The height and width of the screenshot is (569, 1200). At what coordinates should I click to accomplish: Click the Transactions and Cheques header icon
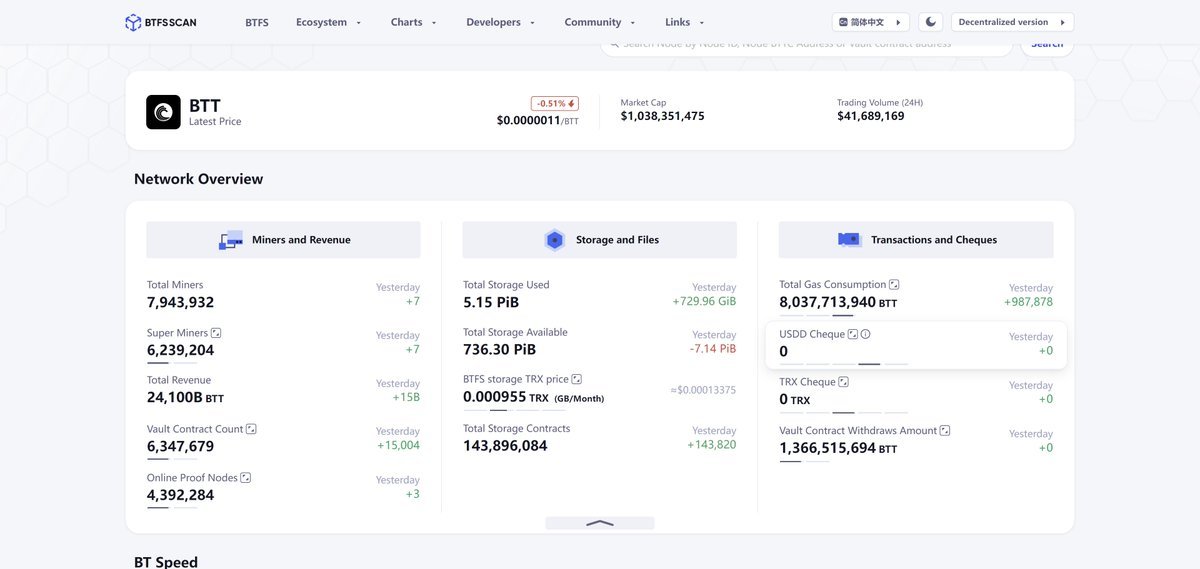[849, 240]
